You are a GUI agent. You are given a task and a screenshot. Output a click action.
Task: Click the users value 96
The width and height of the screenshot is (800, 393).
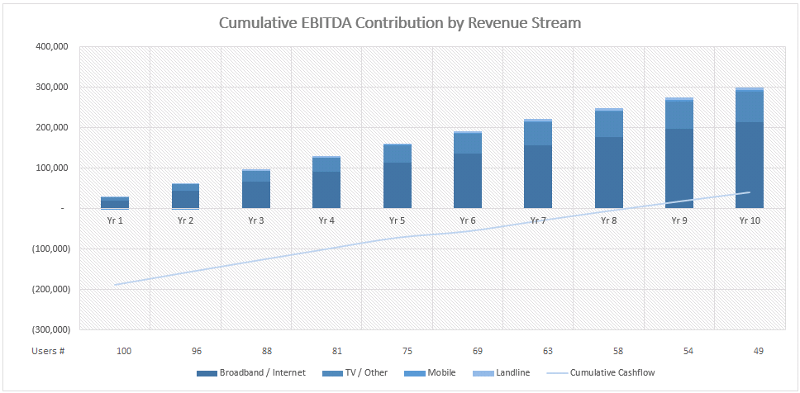click(196, 351)
